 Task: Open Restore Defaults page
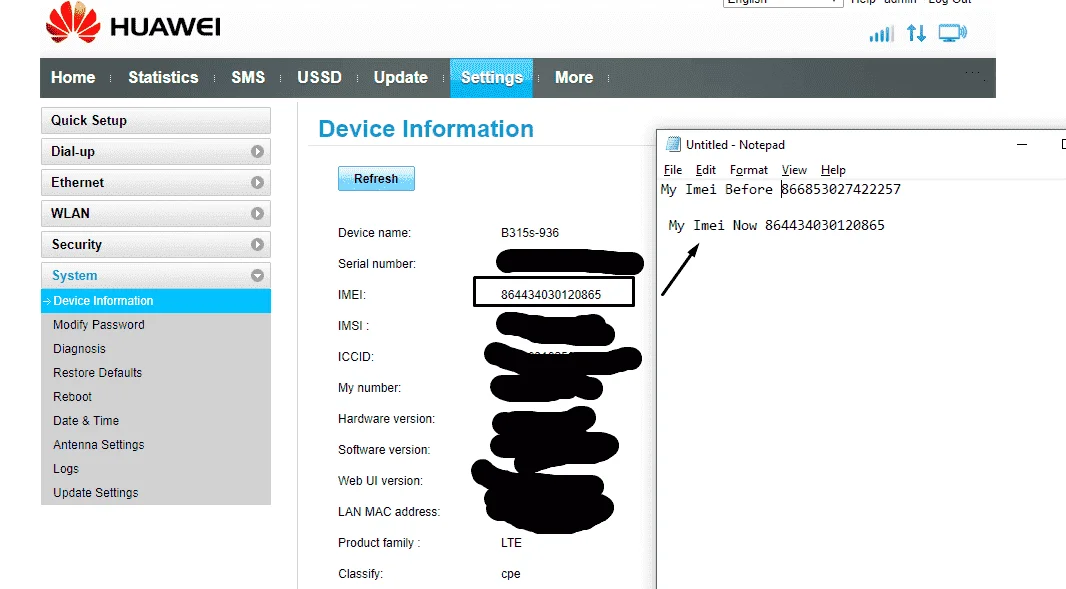[97, 373]
